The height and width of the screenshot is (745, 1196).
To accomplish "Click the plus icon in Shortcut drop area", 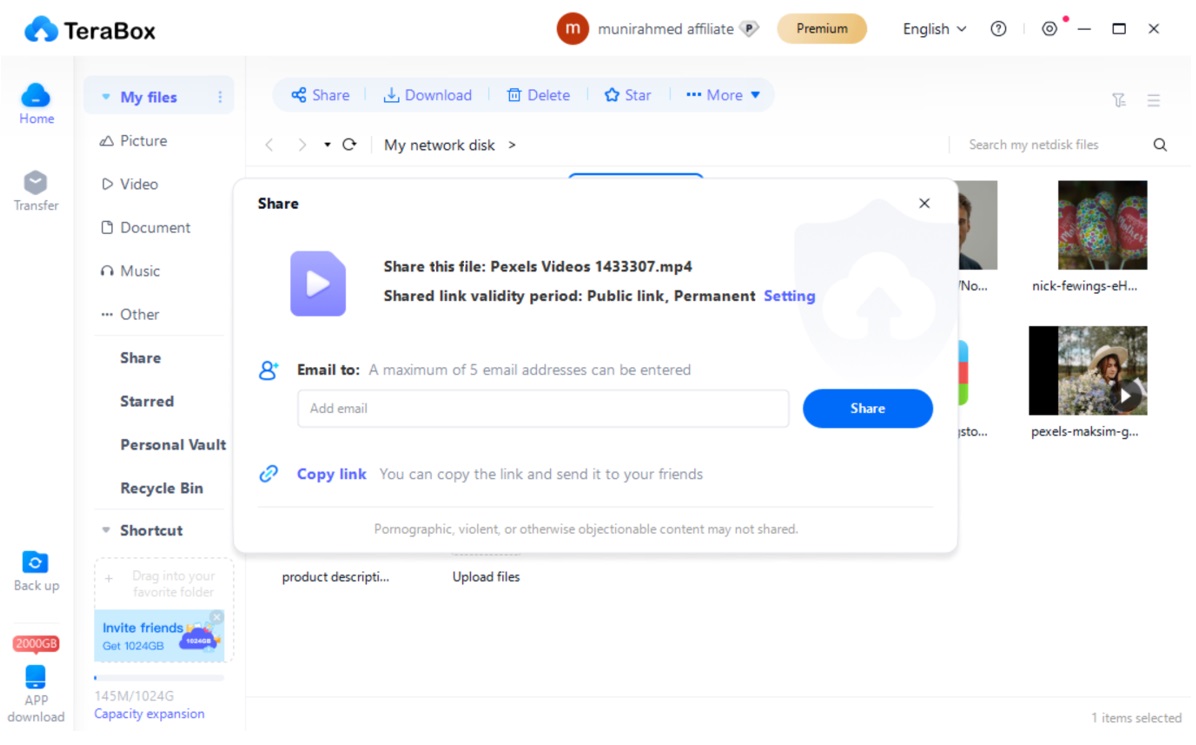I will 109,579.
